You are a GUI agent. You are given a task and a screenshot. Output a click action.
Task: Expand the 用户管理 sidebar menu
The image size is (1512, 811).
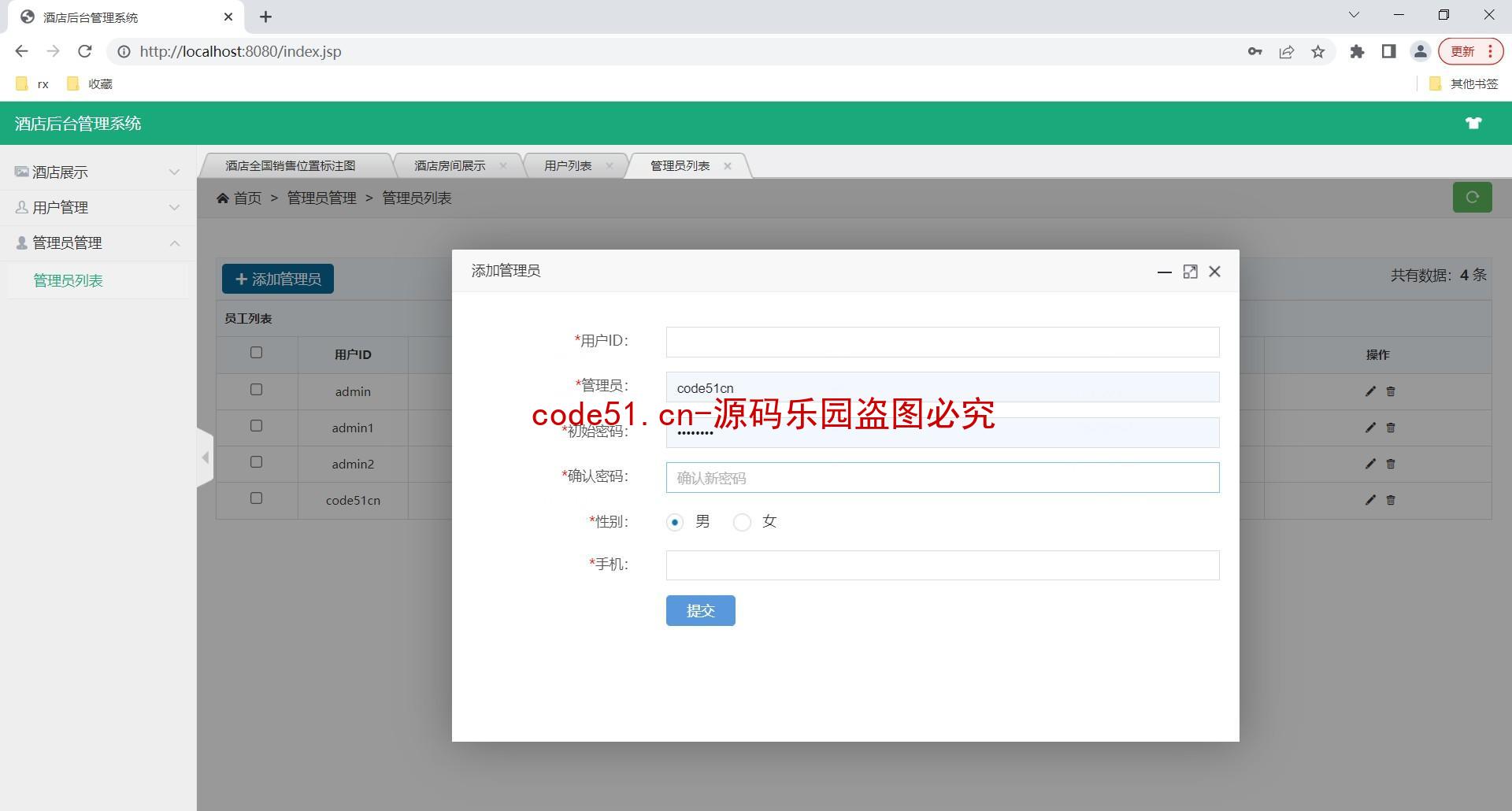click(x=98, y=207)
